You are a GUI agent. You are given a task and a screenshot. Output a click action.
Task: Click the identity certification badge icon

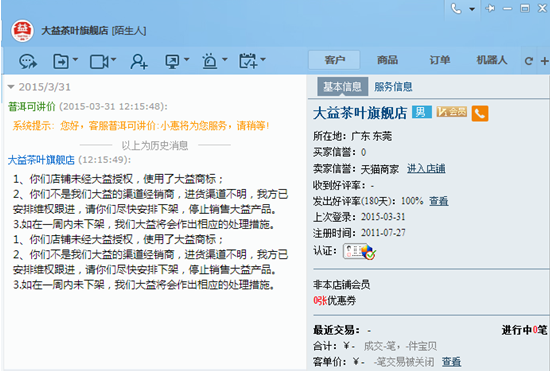coord(359,251)
